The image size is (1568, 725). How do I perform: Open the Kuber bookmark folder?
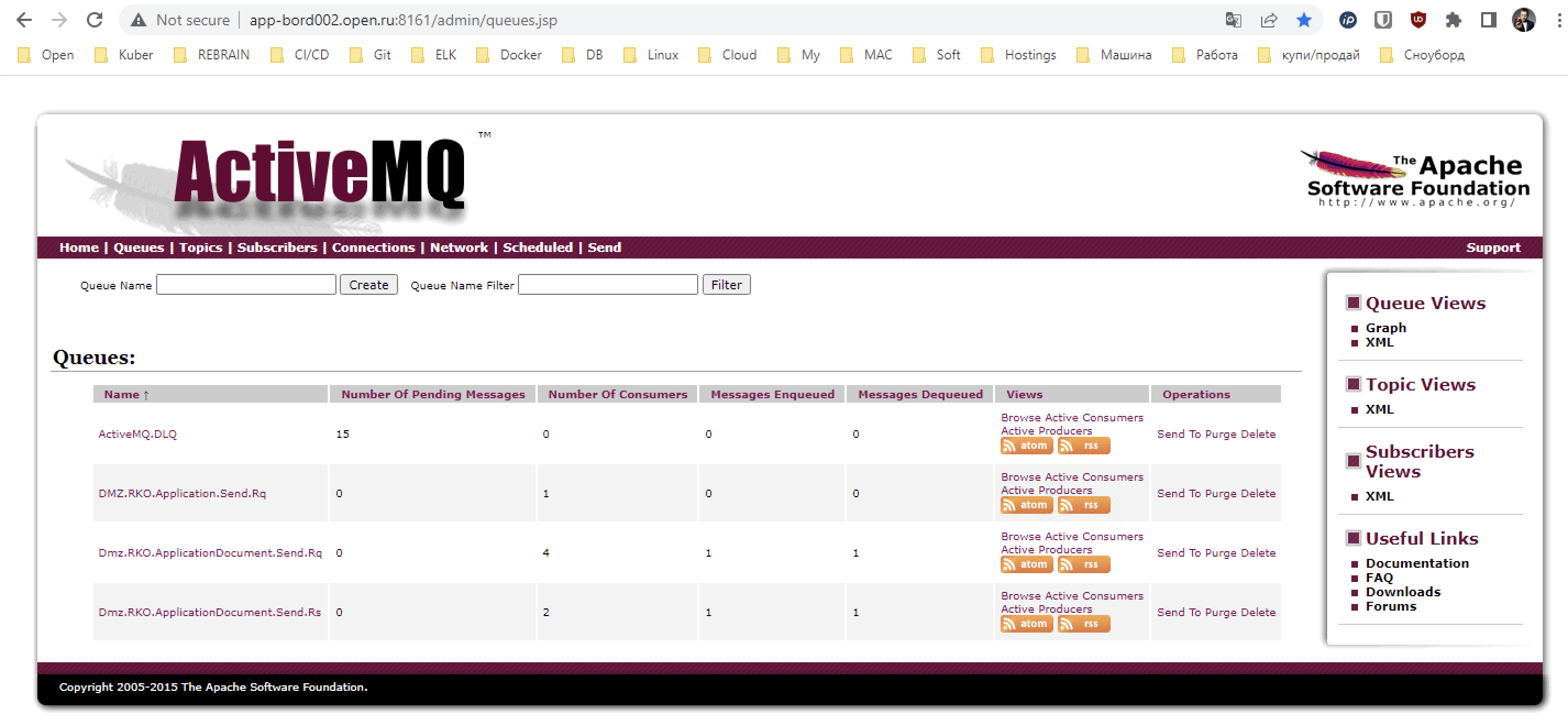click(x=124, y=55)
